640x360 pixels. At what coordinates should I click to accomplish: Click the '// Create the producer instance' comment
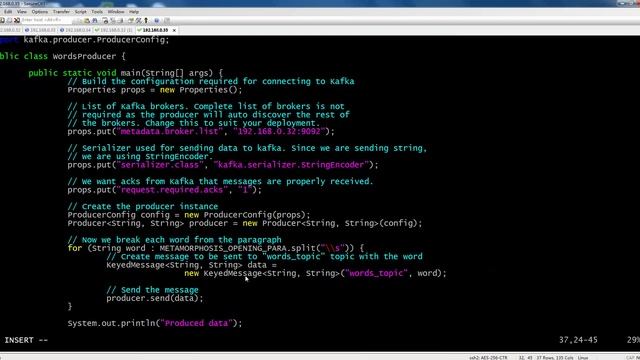[142, 207]
